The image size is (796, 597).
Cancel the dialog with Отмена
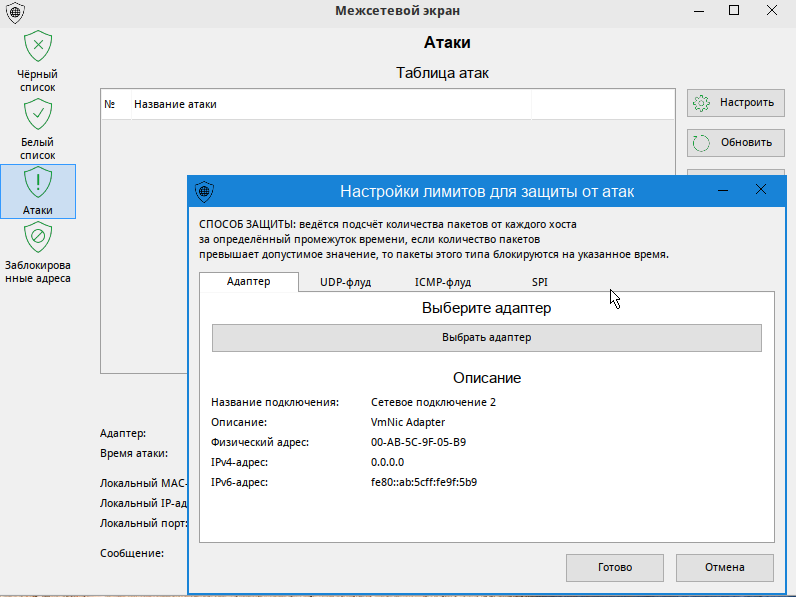[x=724, y=568]
